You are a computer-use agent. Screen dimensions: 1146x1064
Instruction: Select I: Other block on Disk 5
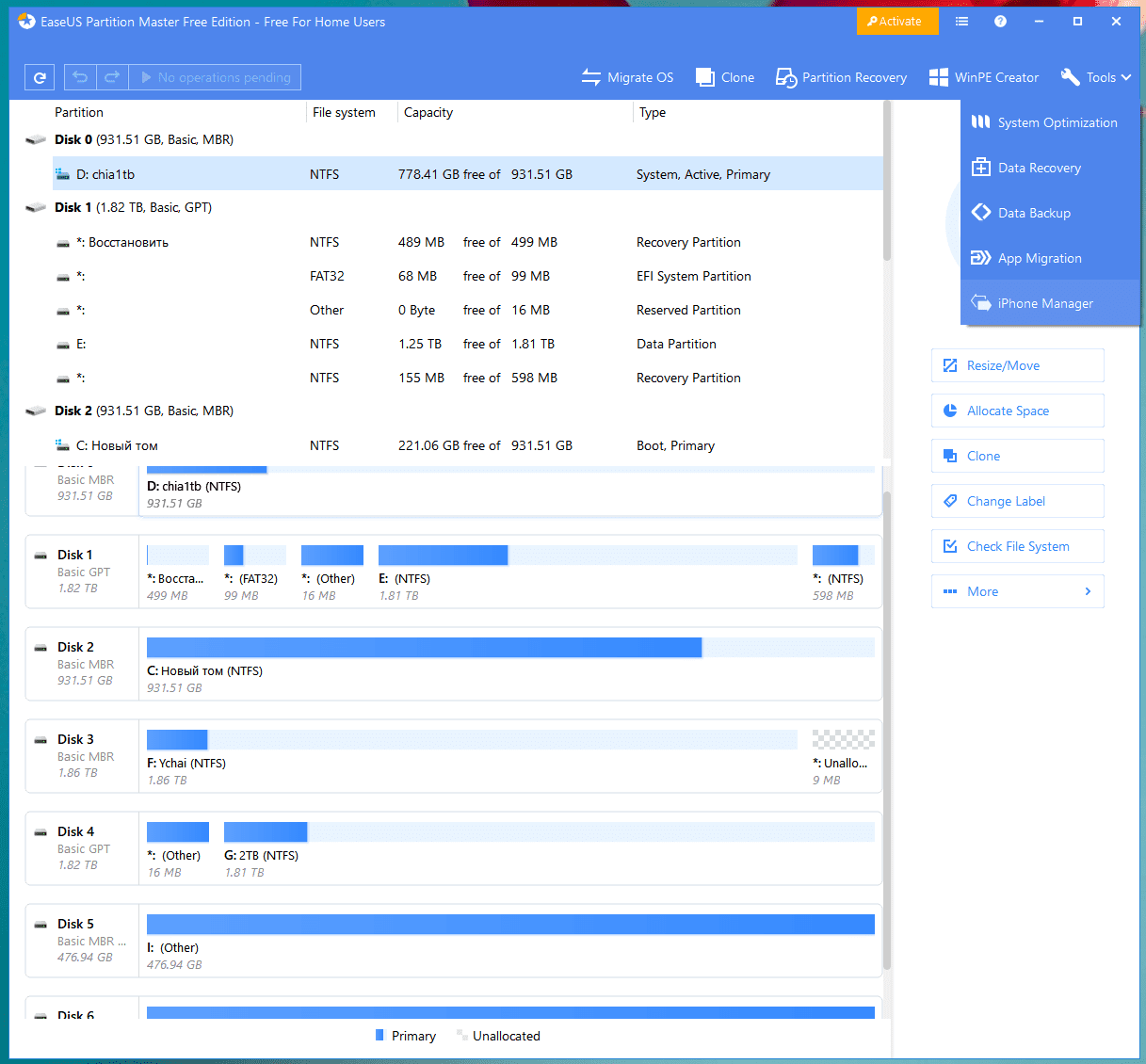click(x=510, y=941)
